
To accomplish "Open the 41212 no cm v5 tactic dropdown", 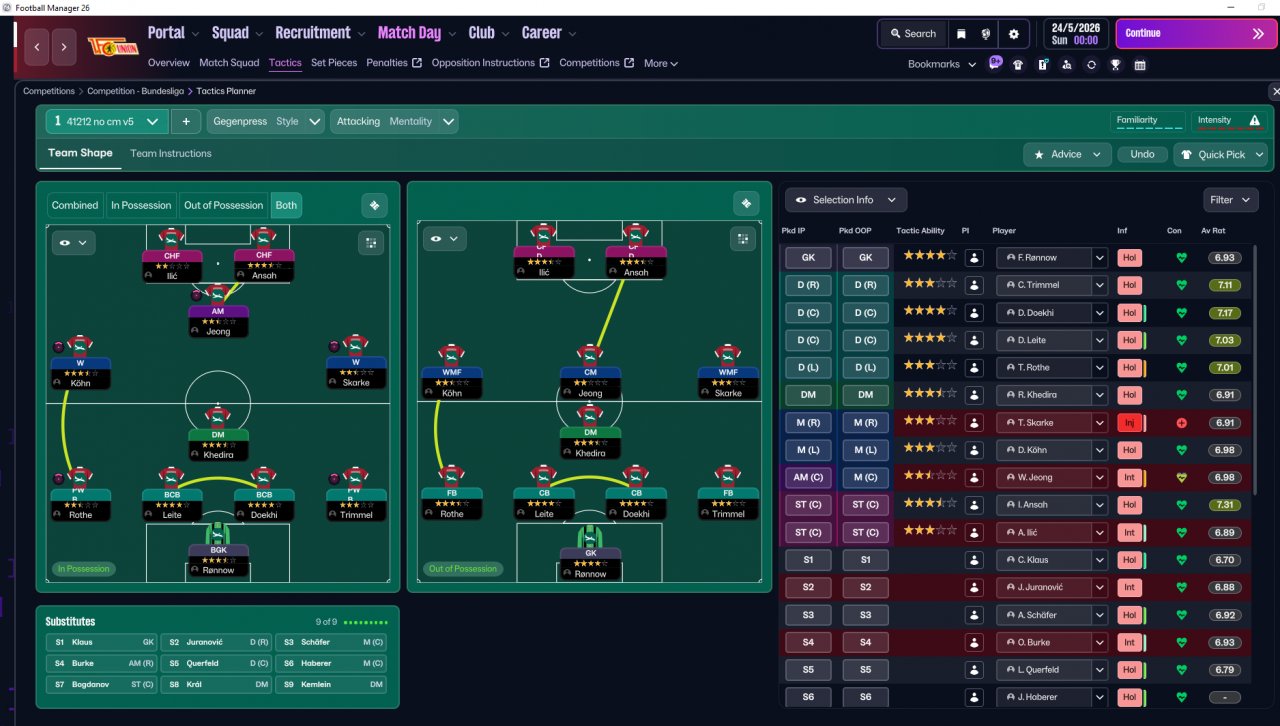I will [x=107, y=122].
